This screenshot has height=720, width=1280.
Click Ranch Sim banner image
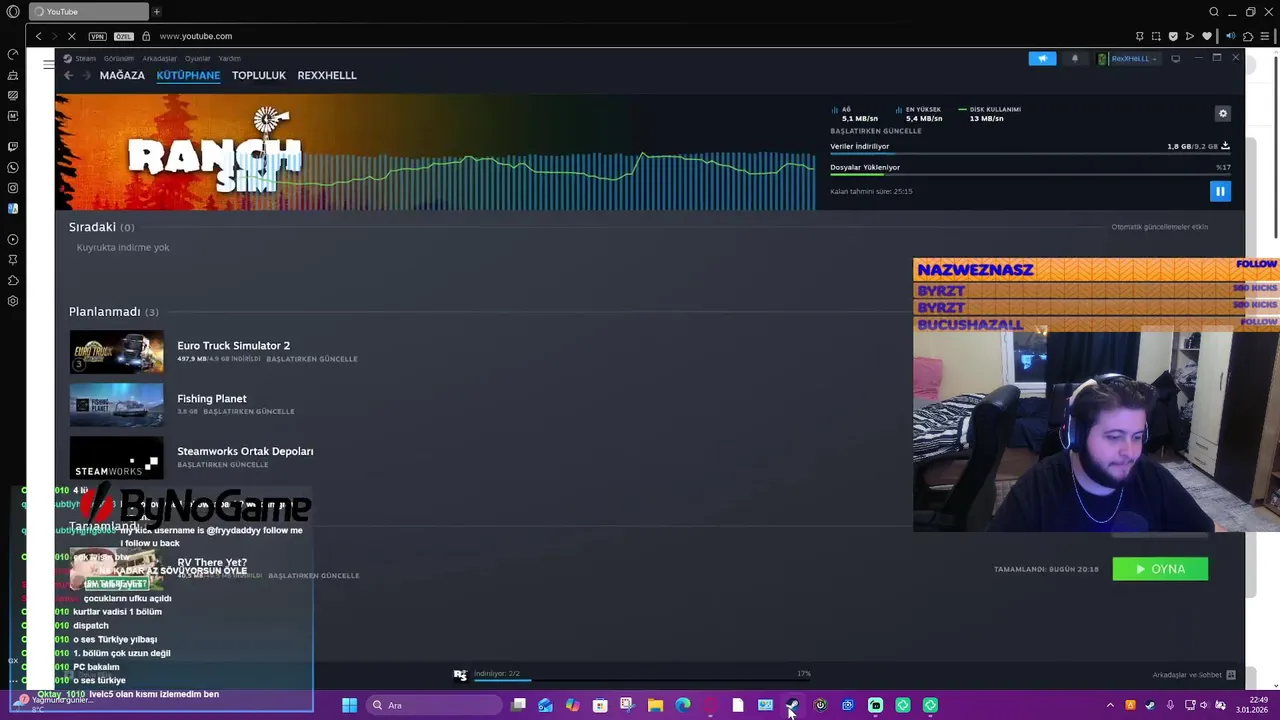[x=435, y=152]
